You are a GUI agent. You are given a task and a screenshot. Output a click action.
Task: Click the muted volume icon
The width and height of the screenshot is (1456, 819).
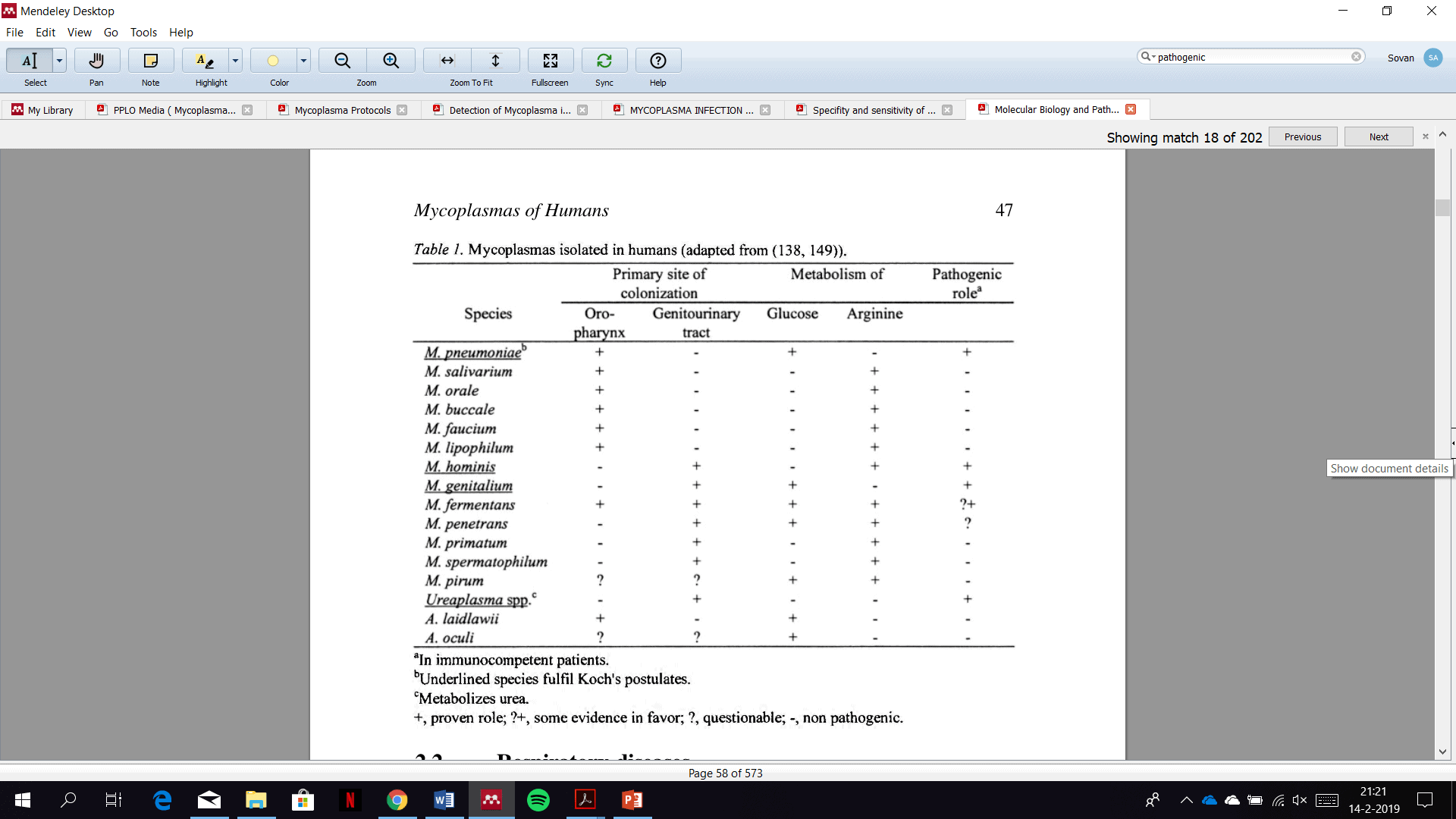tap(1300, 800)
